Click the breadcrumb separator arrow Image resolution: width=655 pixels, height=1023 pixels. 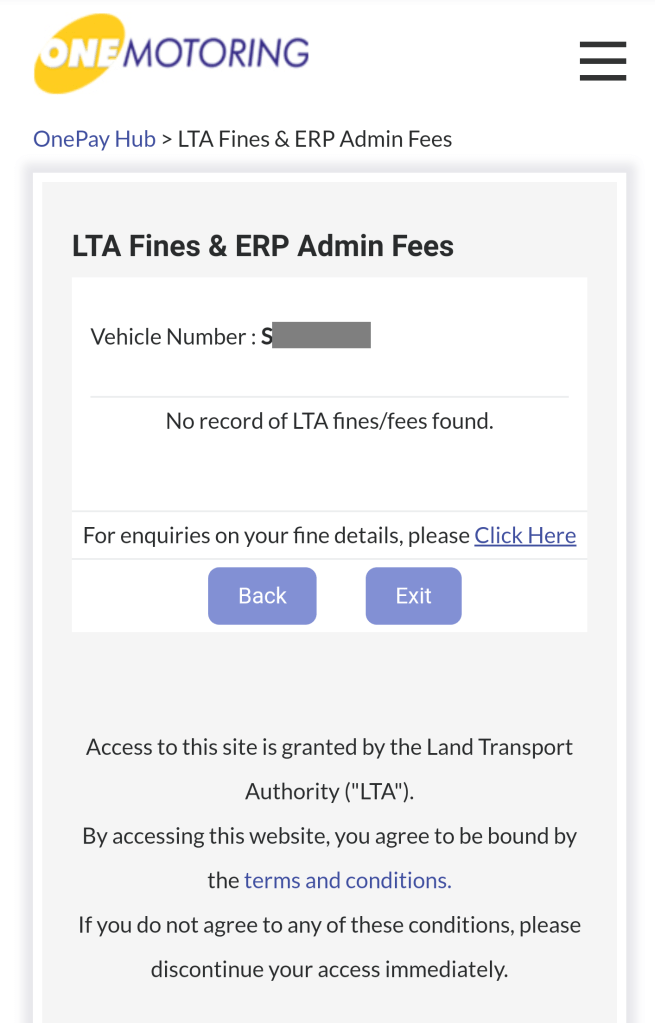point(167,139)
